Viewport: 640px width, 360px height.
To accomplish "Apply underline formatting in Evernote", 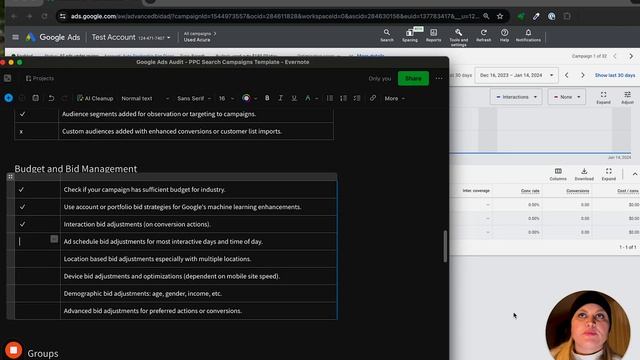I will click(x=294, y=98).
